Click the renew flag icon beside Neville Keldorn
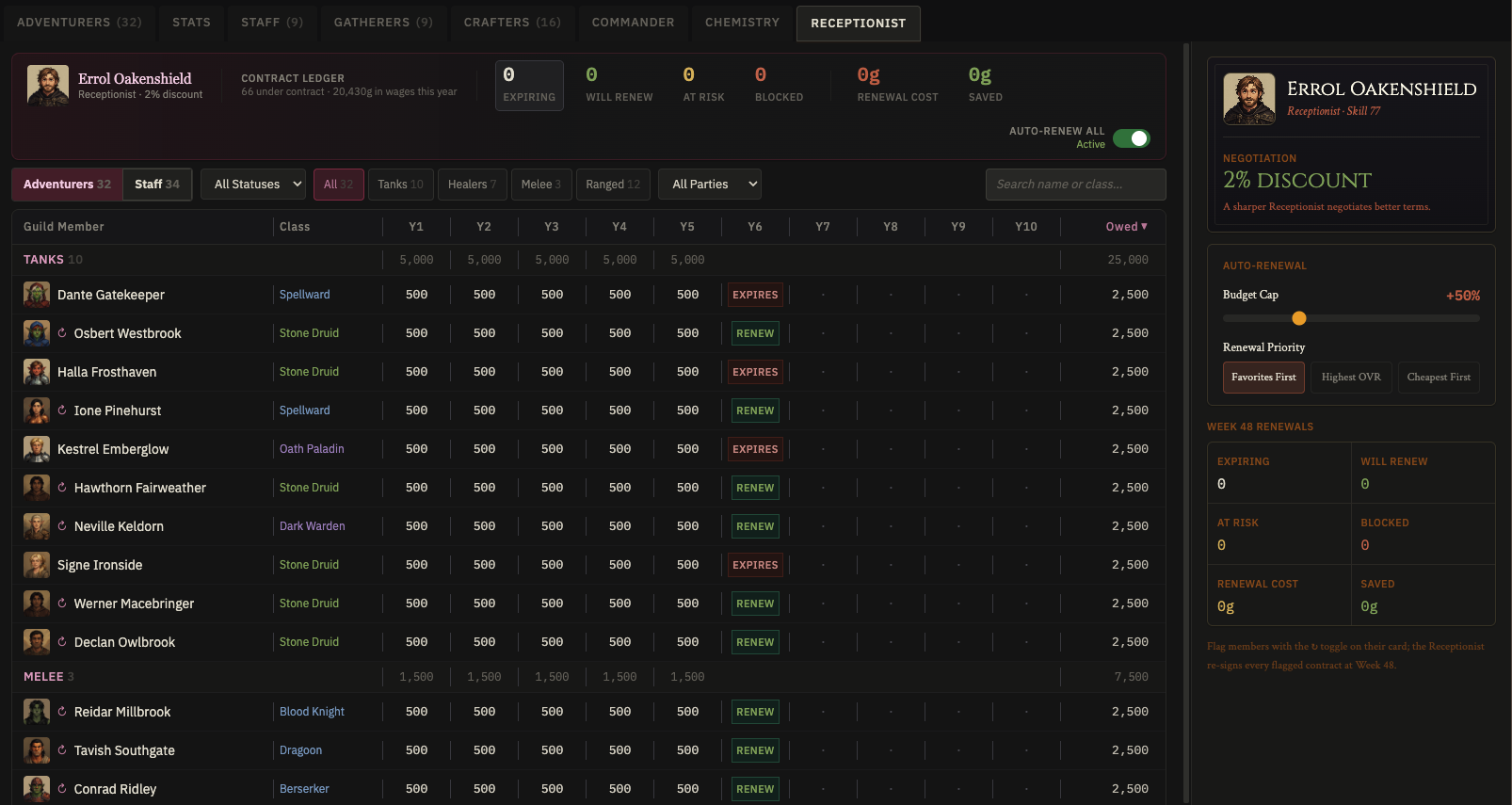 coord(62,526)
